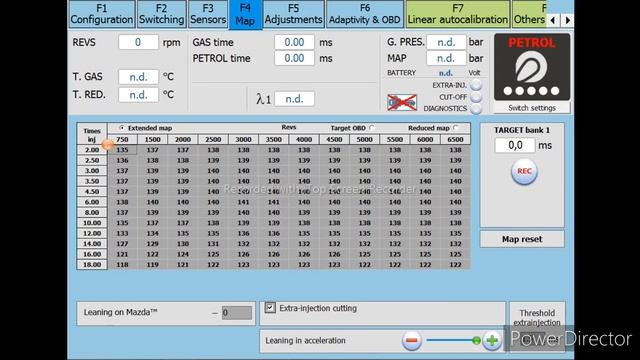Click the red minus leaning button
This screenshot has width=640, height=360.
411,340
